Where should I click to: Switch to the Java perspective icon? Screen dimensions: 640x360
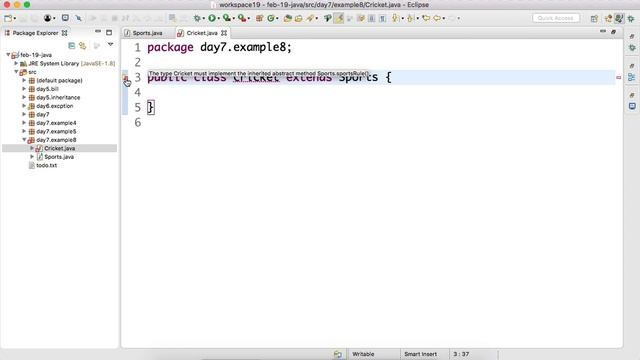click(x=619, y=18)
